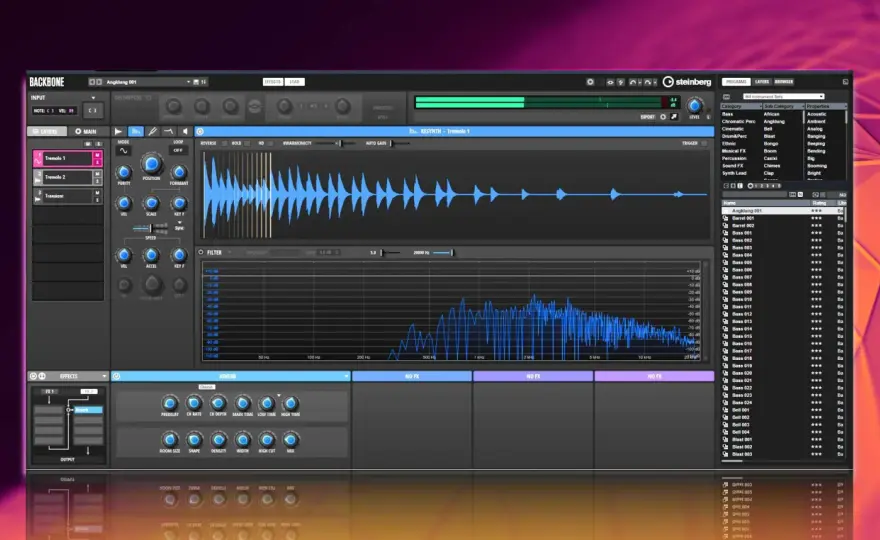Toggle the Trigger checkbox

[704, 144]
